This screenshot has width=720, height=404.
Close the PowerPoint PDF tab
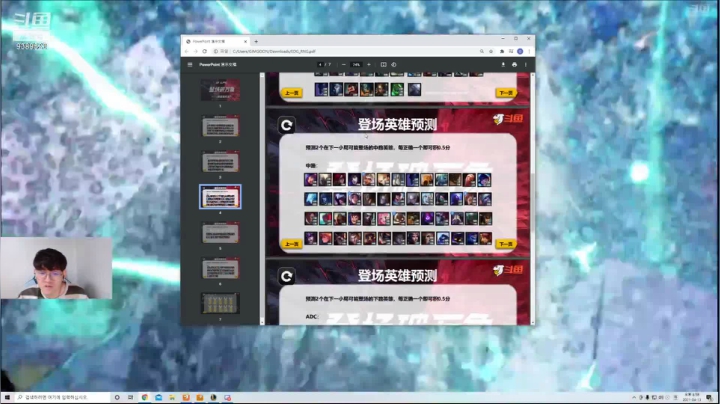point(245,41)
